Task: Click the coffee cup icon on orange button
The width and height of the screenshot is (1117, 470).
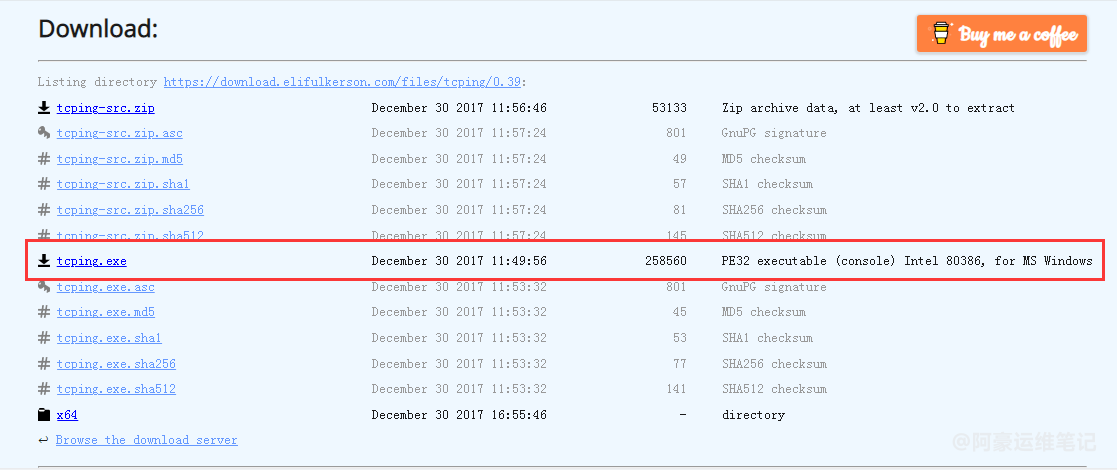Action: [x=941, y=33]
